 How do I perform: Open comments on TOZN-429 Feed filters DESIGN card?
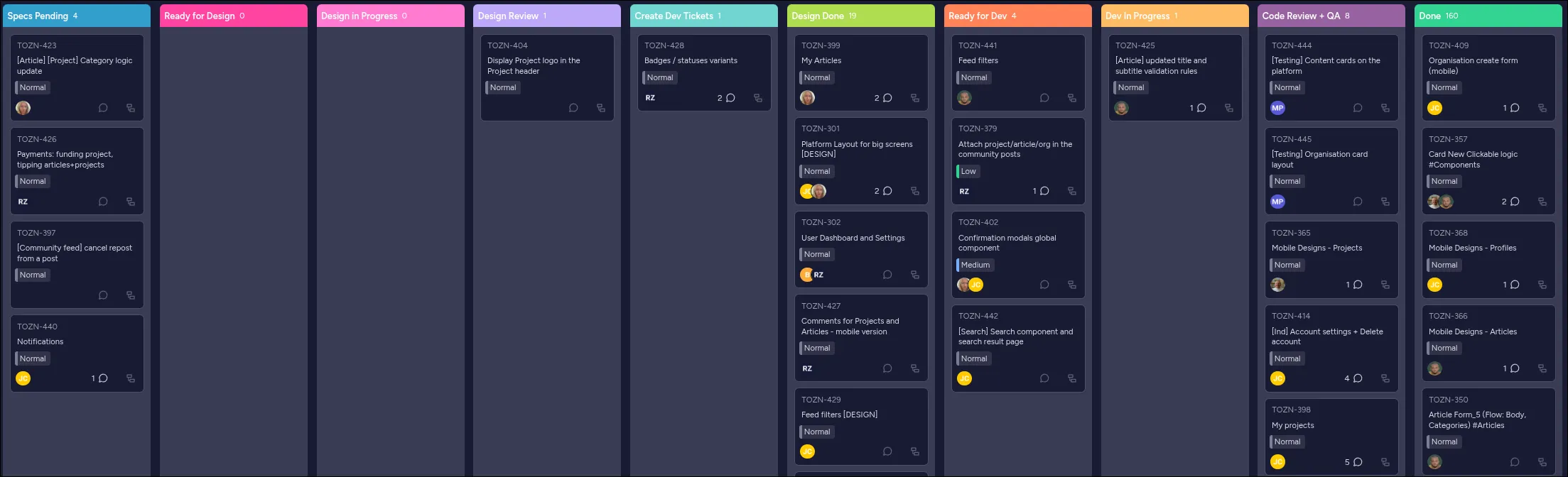click(887, 451)
